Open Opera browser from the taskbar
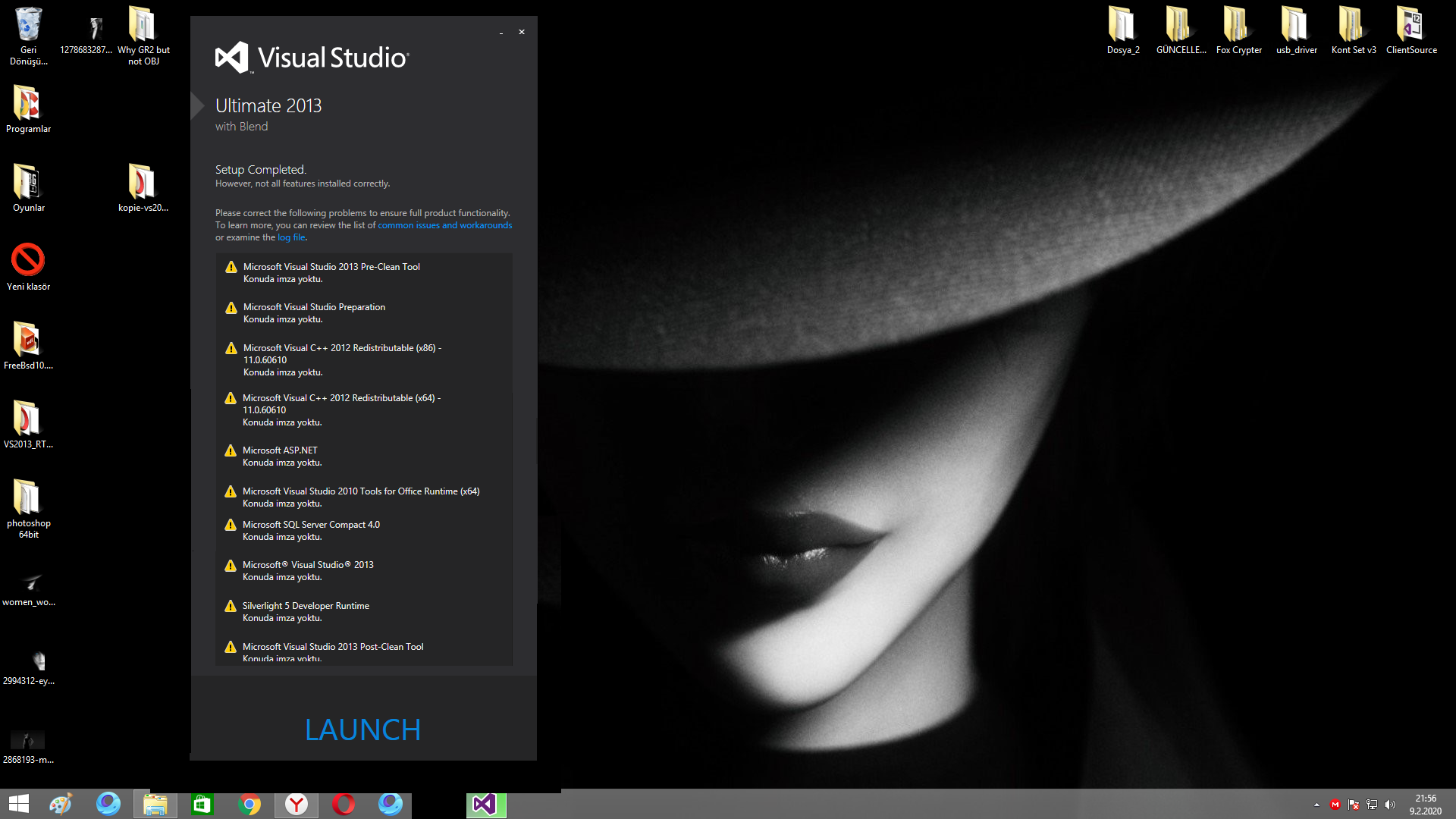 point(344,804)
